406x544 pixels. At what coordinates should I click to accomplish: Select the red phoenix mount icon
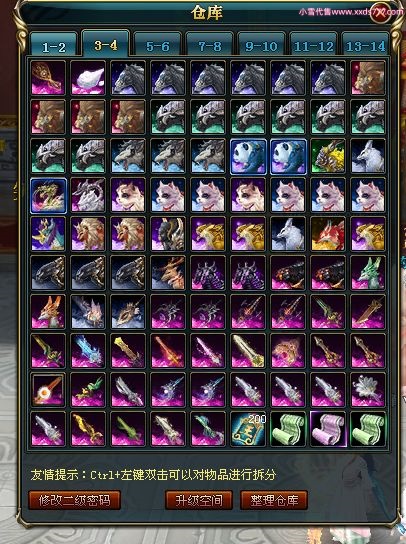click(328, 234)
